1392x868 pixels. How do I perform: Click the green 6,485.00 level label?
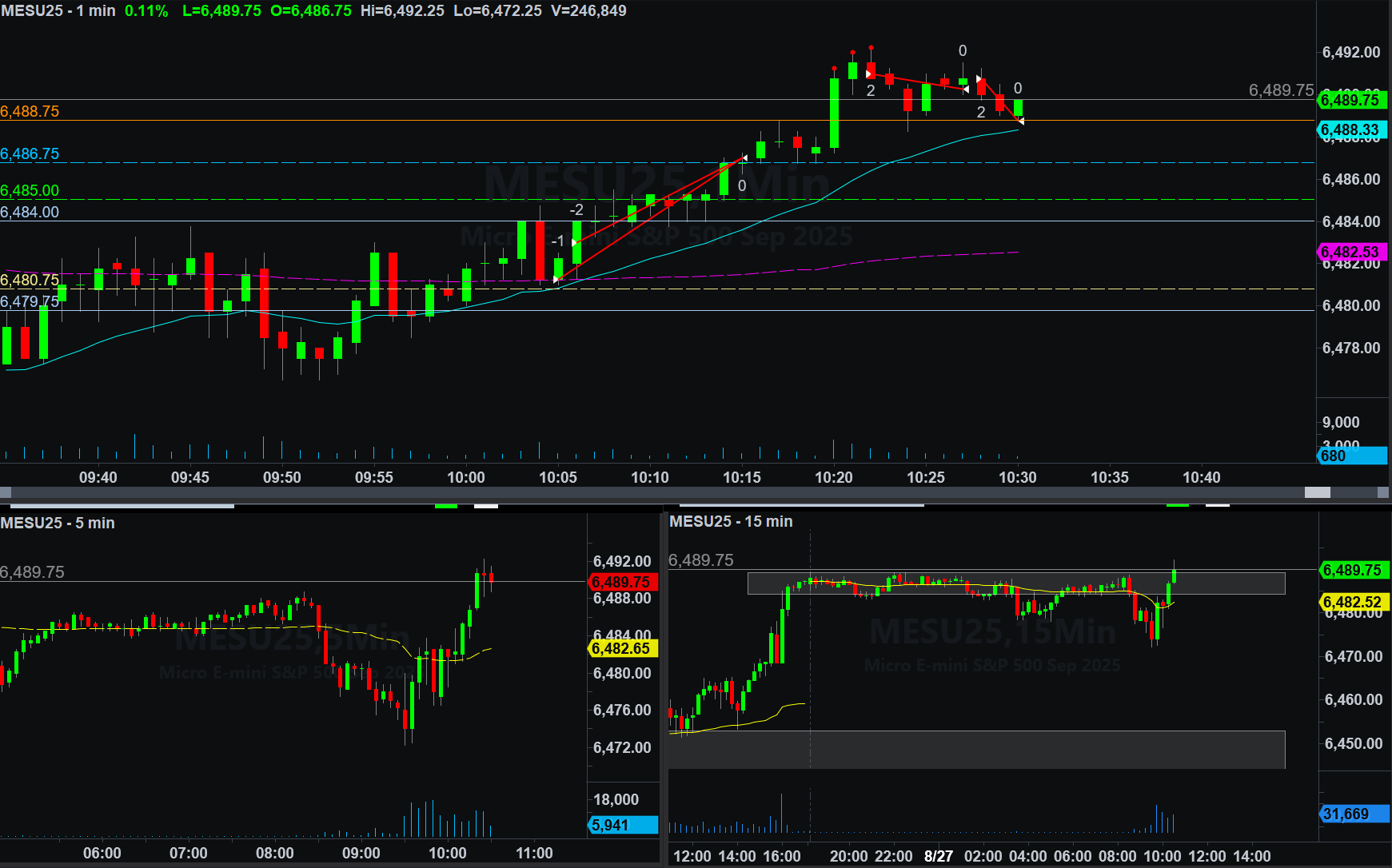click(30, 190)
